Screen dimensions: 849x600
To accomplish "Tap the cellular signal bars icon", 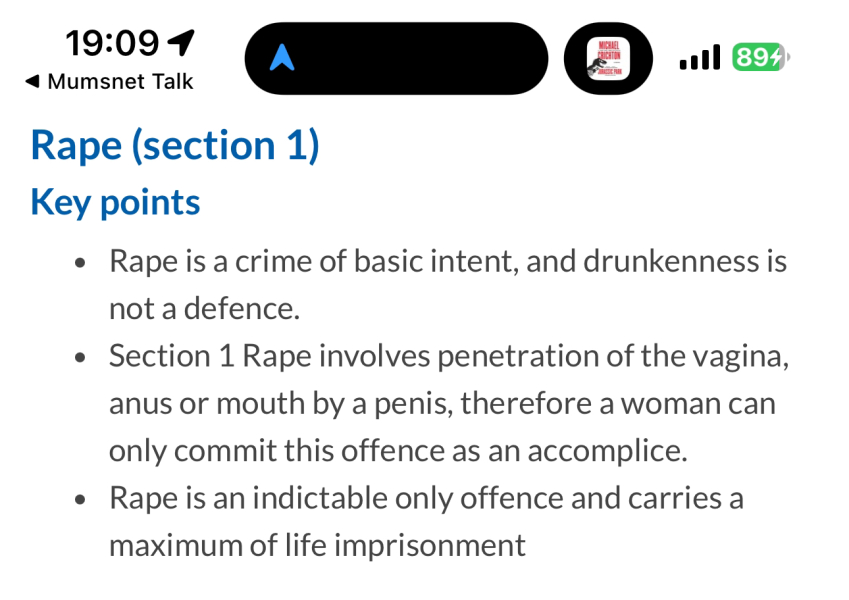I will (x=699, y=58).
